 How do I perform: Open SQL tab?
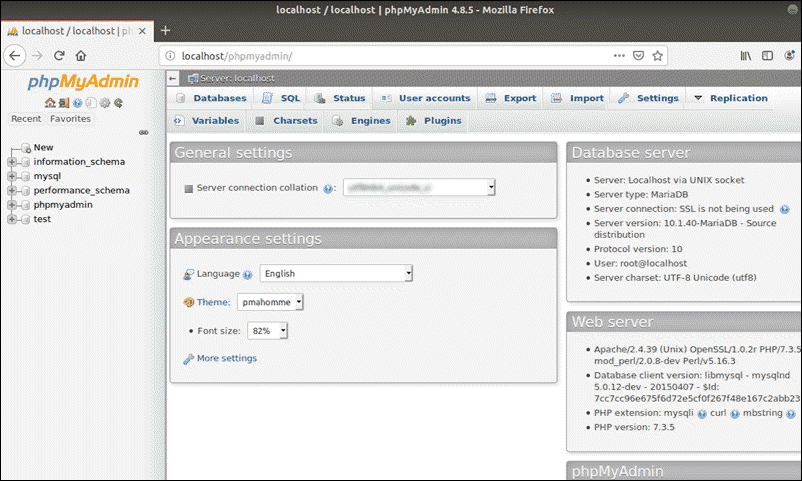tap(282, 98)
